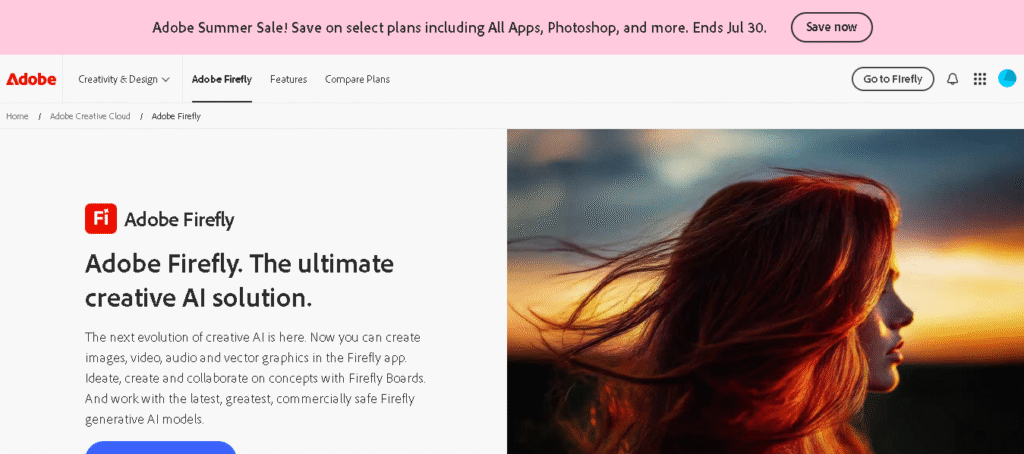Click the red Firefly Fi logo icon
This screenshot has height=454, width=1024.
point(101,219)
